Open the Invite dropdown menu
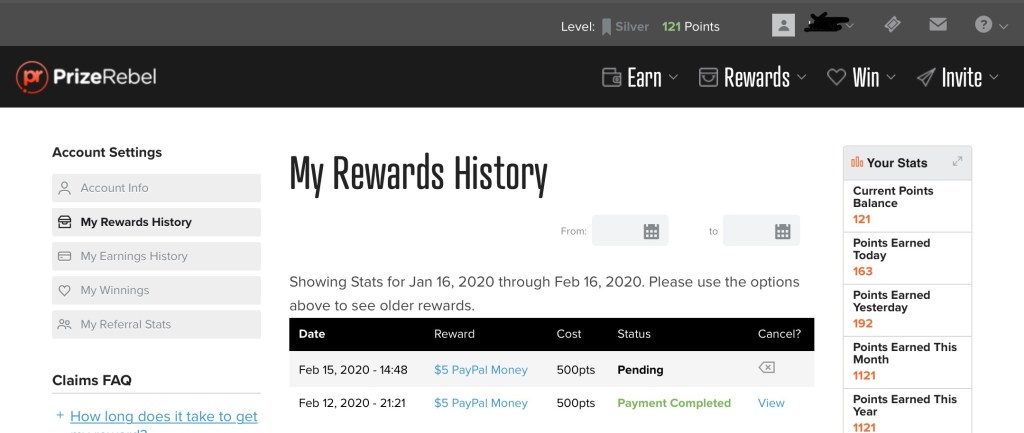The image size is (1024, 433). [x=958, y=77]
